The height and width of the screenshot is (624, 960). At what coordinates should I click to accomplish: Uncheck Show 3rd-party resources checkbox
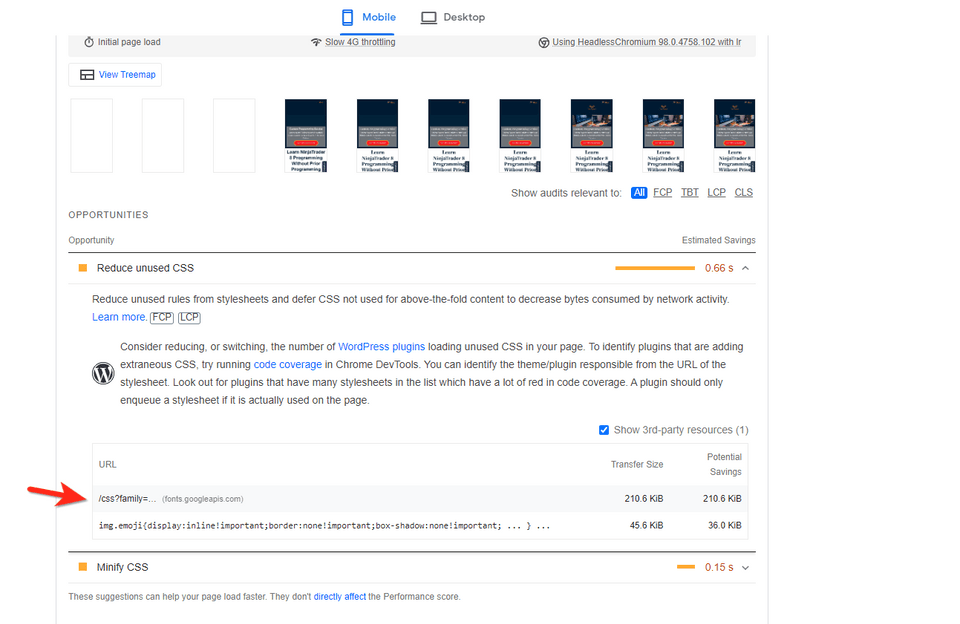(604, 430)
